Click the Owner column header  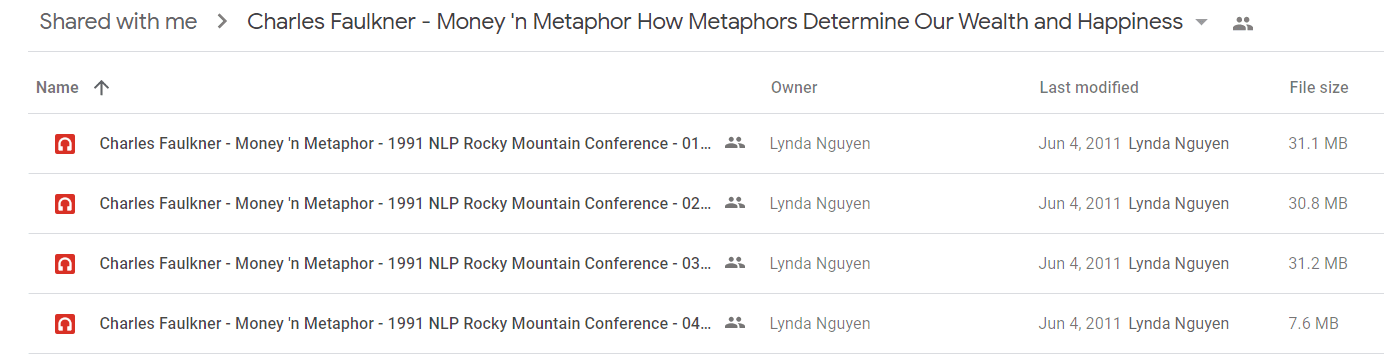point(794,87)
